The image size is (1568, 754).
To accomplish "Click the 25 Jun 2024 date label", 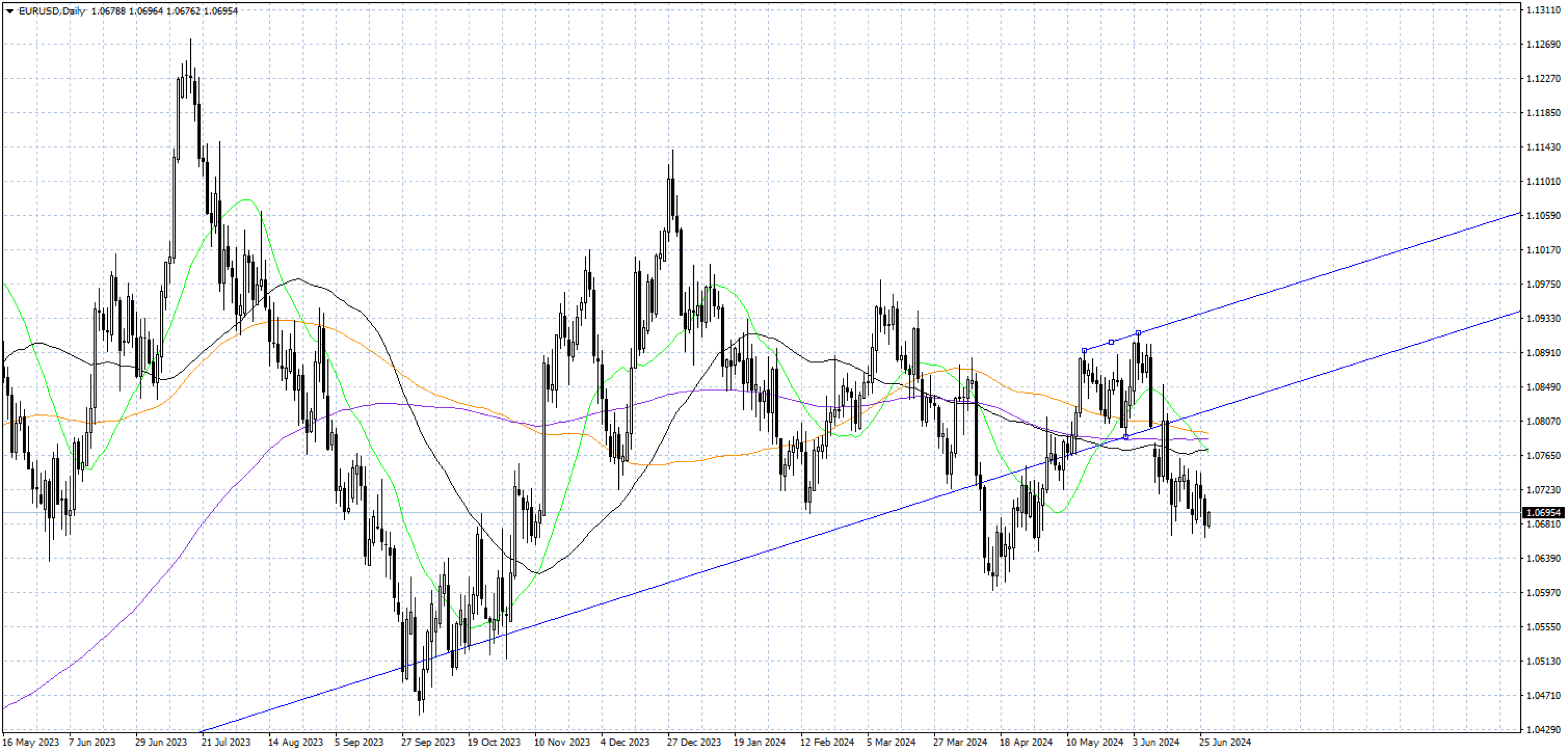I will click(x=1225, y=742).
